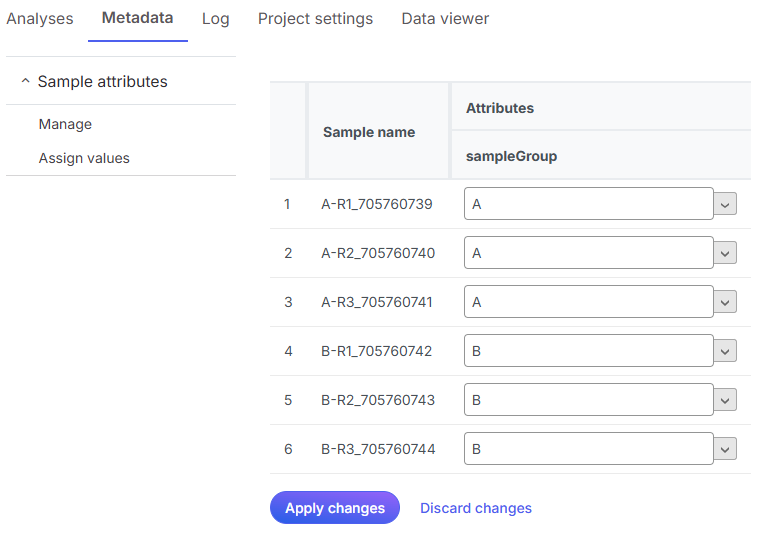Click the sampleGroup column header
776x541 pixels.
click(511, 156)
